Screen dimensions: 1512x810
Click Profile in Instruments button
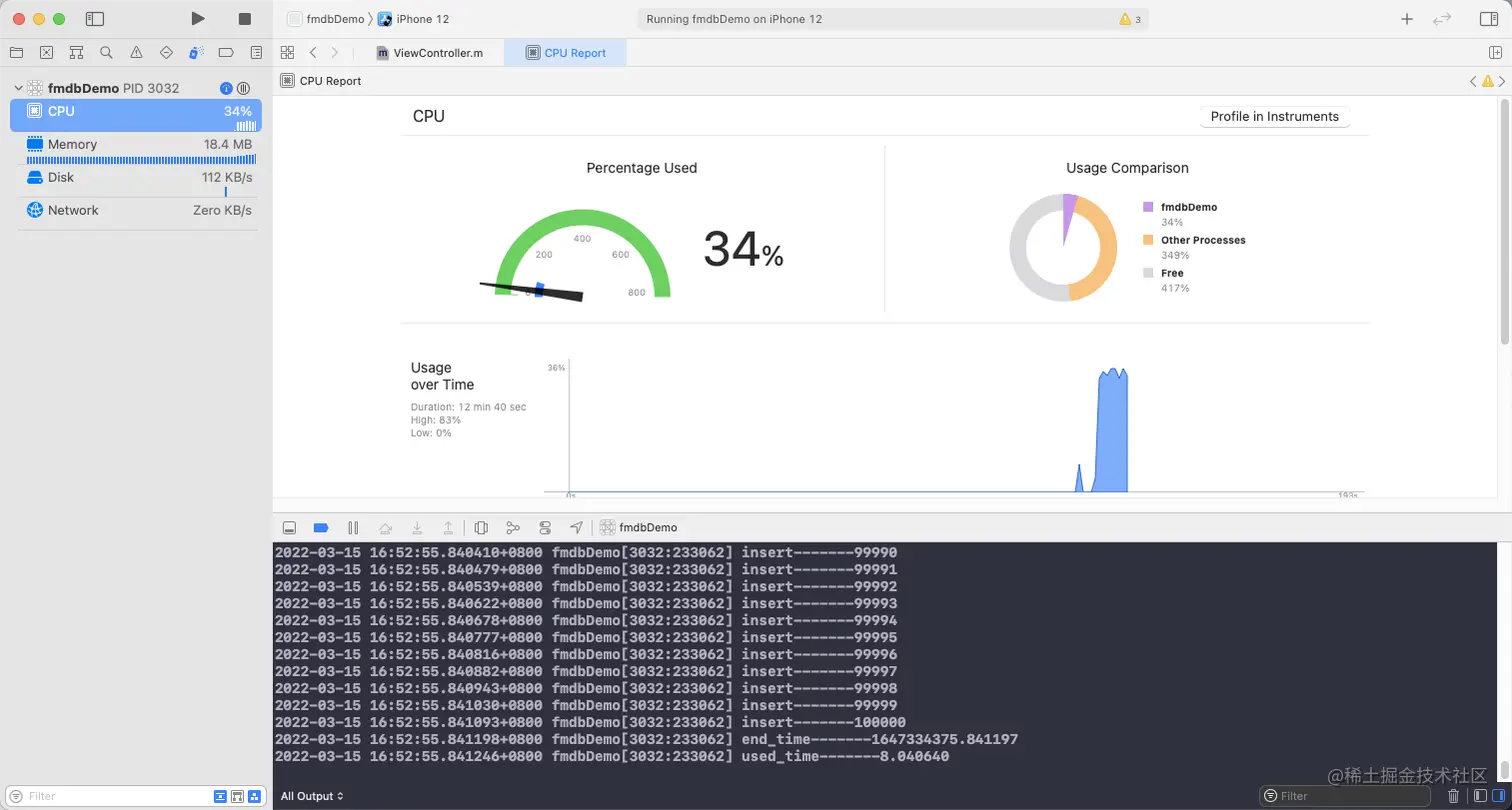1274,116
